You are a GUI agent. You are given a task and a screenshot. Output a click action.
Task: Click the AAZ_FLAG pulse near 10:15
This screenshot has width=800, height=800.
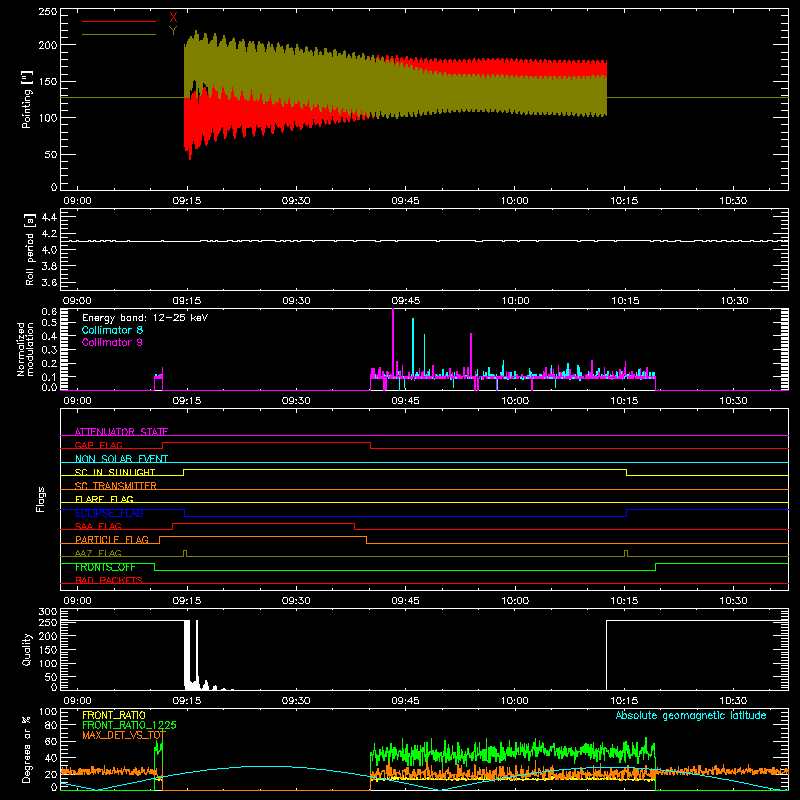[626, 553]
